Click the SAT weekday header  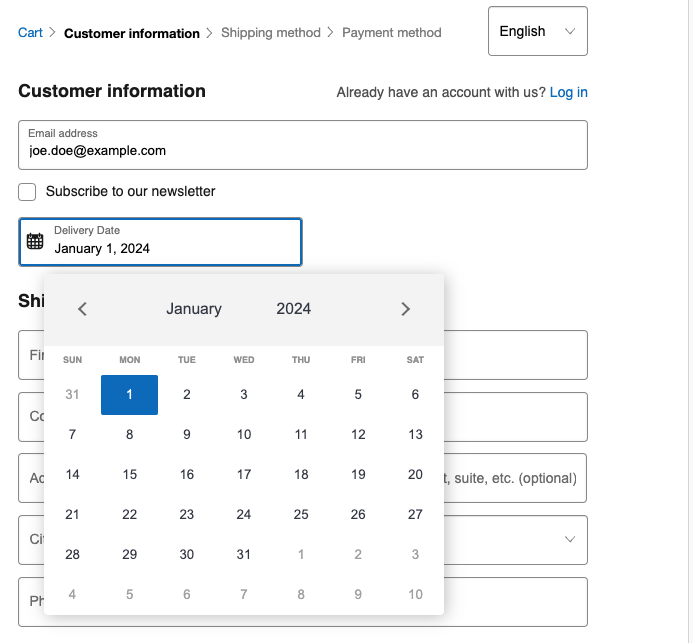tap(416, 361)
